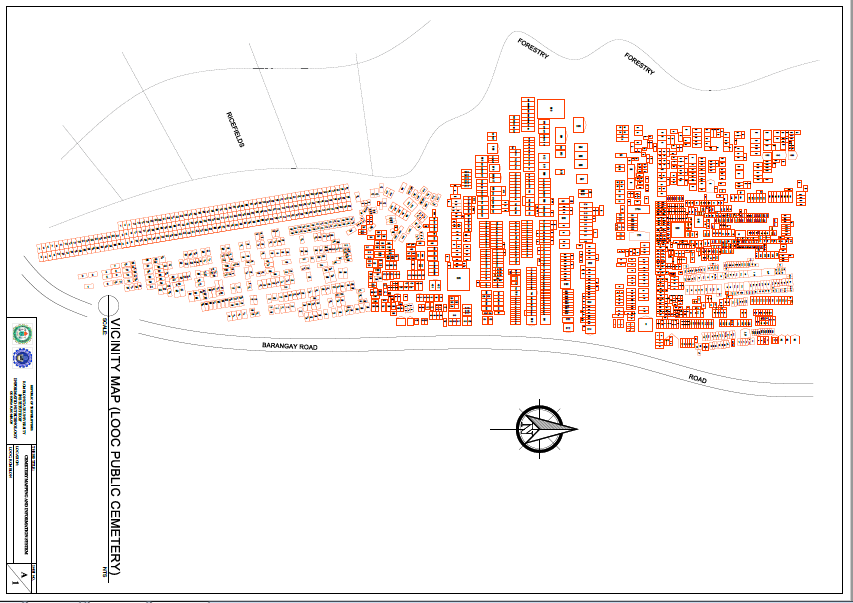853x603 pixels.
Task: Select the largest rectangular plot nearest the forestry
Action: [x=551, y=108]
